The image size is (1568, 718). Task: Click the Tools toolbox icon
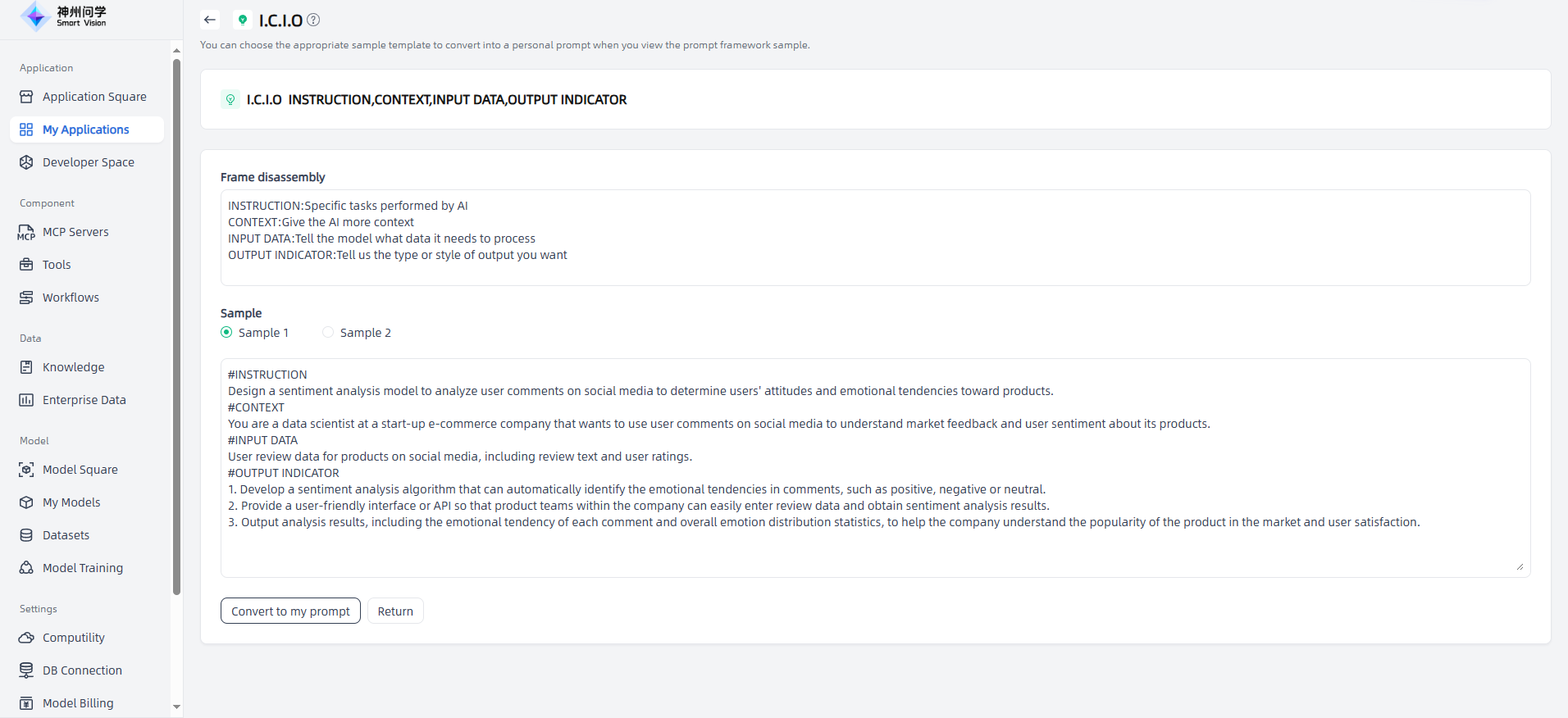26,265
